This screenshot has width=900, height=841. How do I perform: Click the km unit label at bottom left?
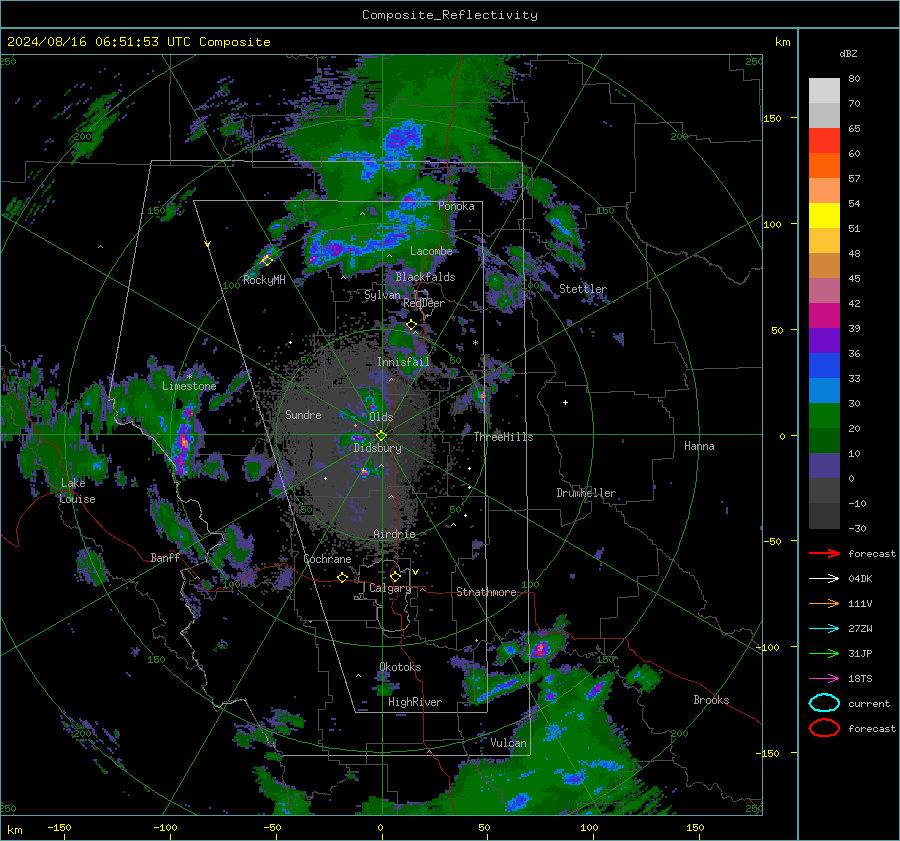[15, 830]
